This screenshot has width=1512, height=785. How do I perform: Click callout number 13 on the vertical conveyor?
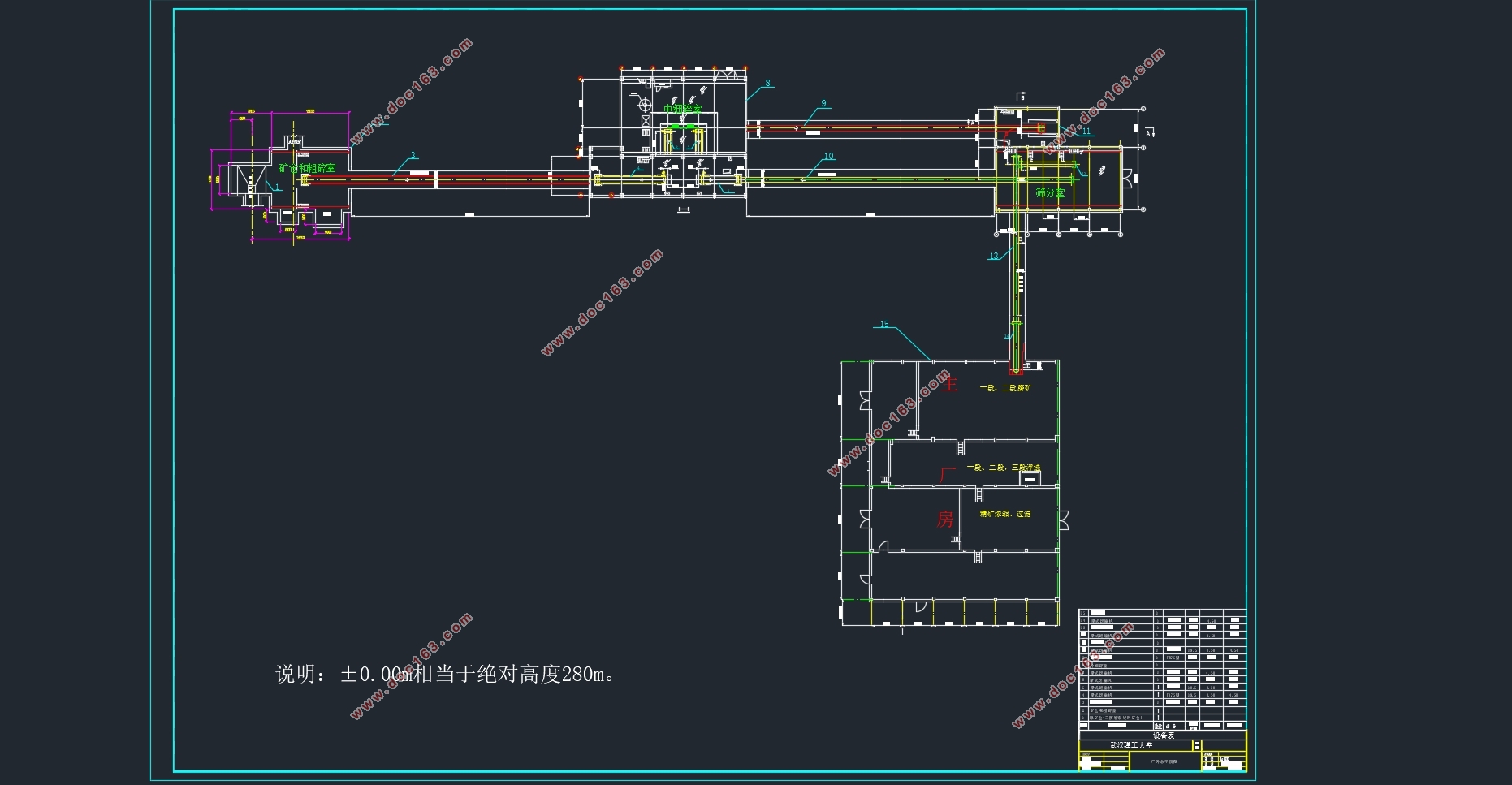(994, 256)
